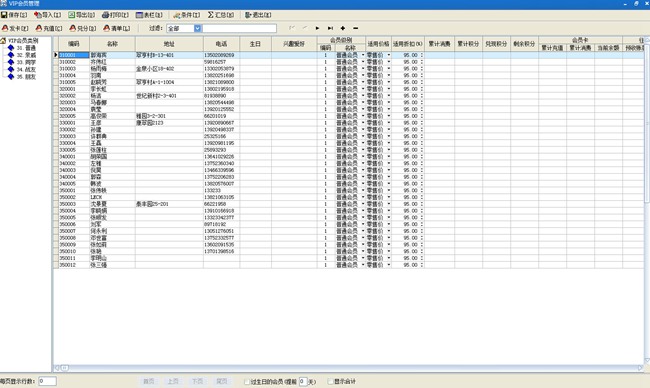
Task: Click the birthday advance days input
Action: pyautogui.click(x=303, y=381)
